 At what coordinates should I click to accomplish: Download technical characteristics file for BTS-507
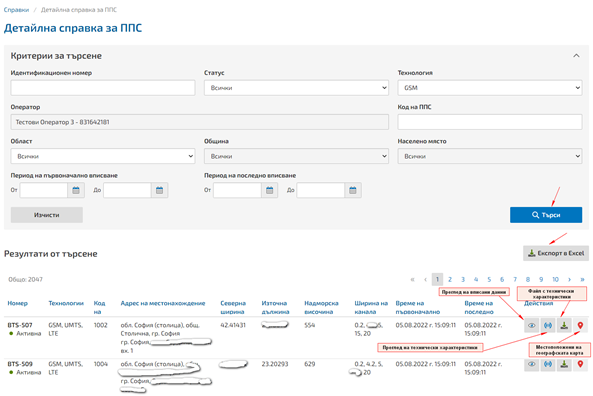tap(564, 325)
